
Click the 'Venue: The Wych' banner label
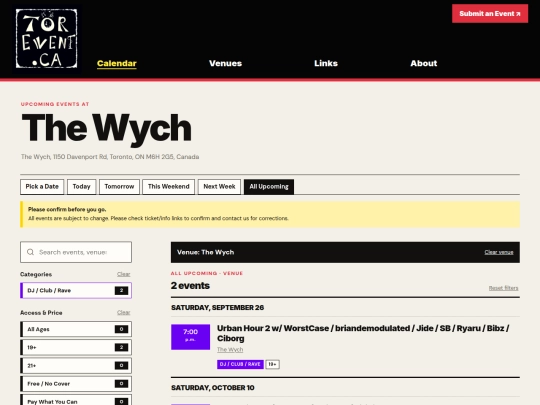[206, 252]
